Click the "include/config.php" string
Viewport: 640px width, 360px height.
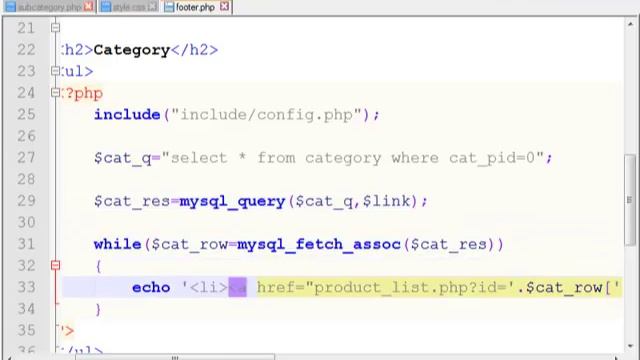coord(266,115)
